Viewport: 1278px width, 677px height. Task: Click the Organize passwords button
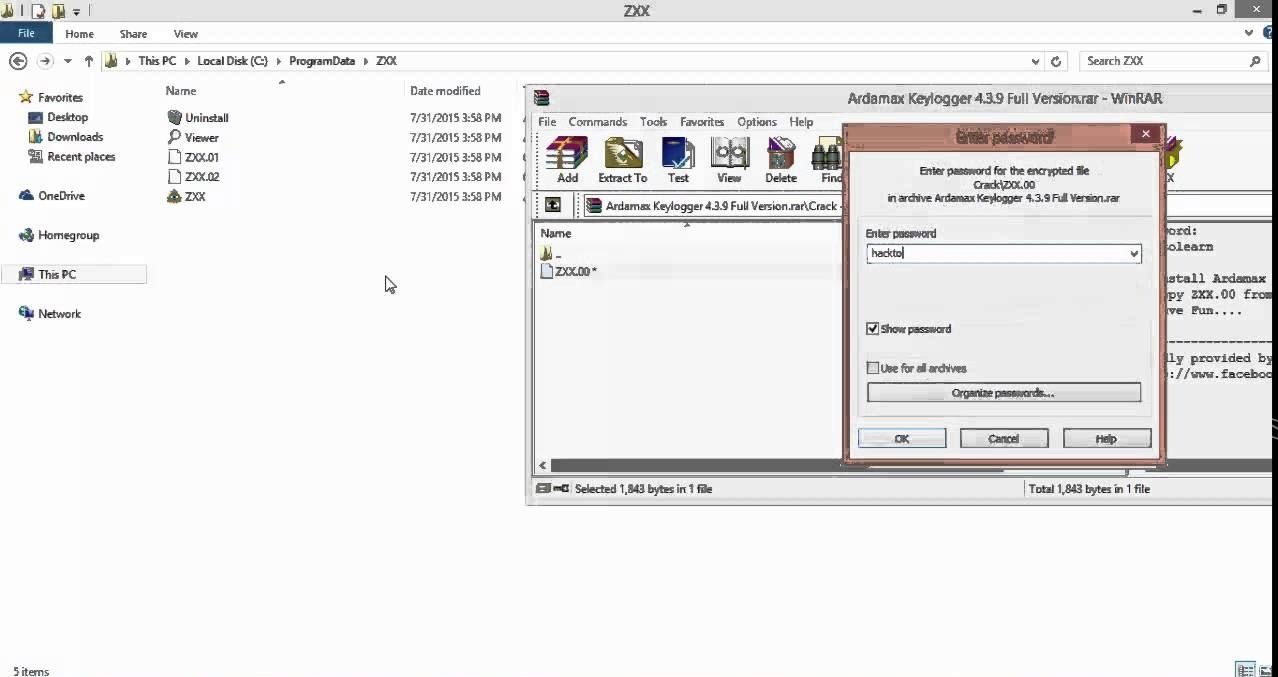point(1004,393)
